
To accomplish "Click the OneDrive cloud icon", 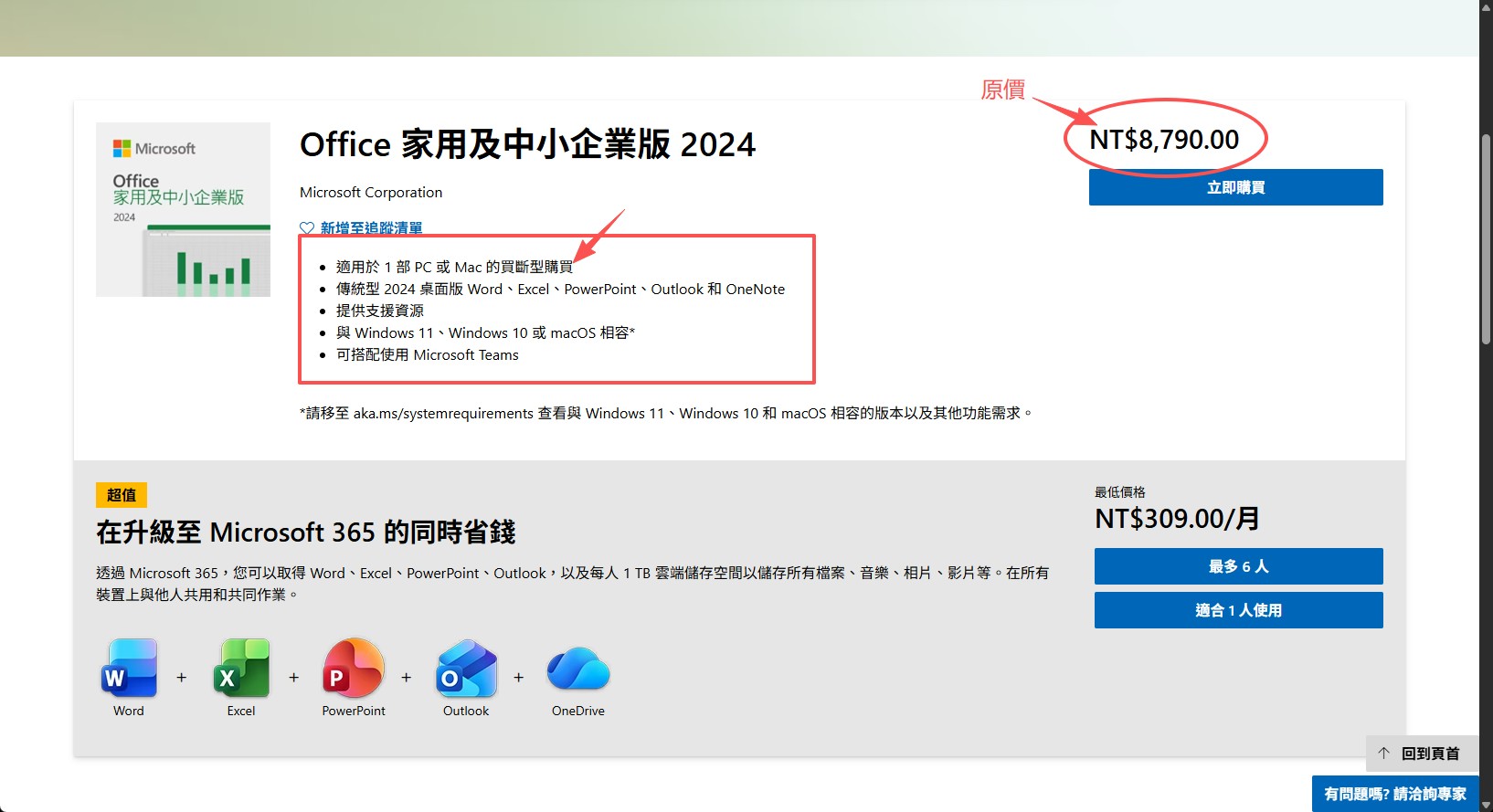I will click(578, 669).
